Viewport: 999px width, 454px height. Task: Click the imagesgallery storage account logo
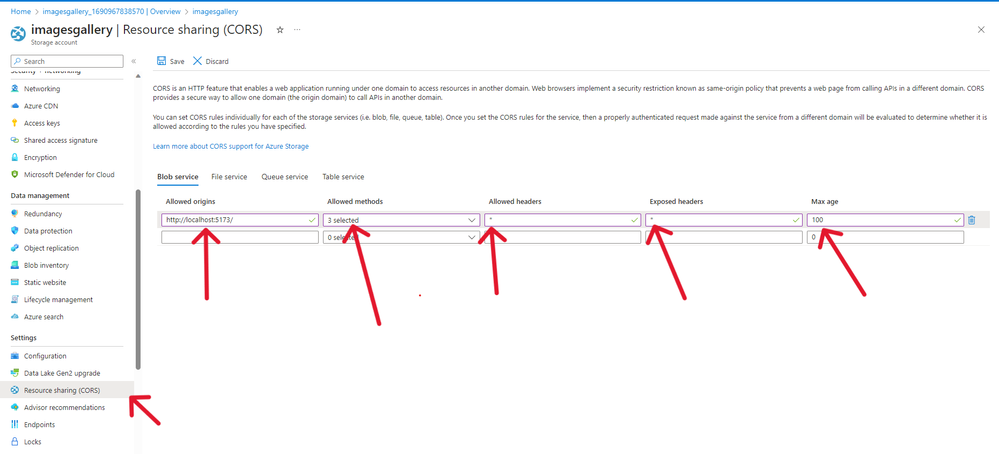click(18, 33)
